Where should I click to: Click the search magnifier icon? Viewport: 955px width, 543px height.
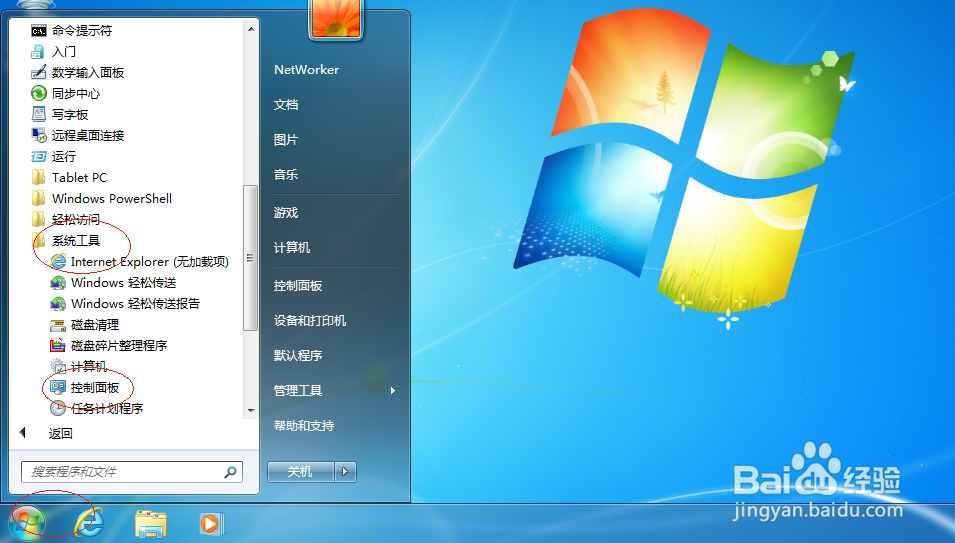[x=230, y=472]
